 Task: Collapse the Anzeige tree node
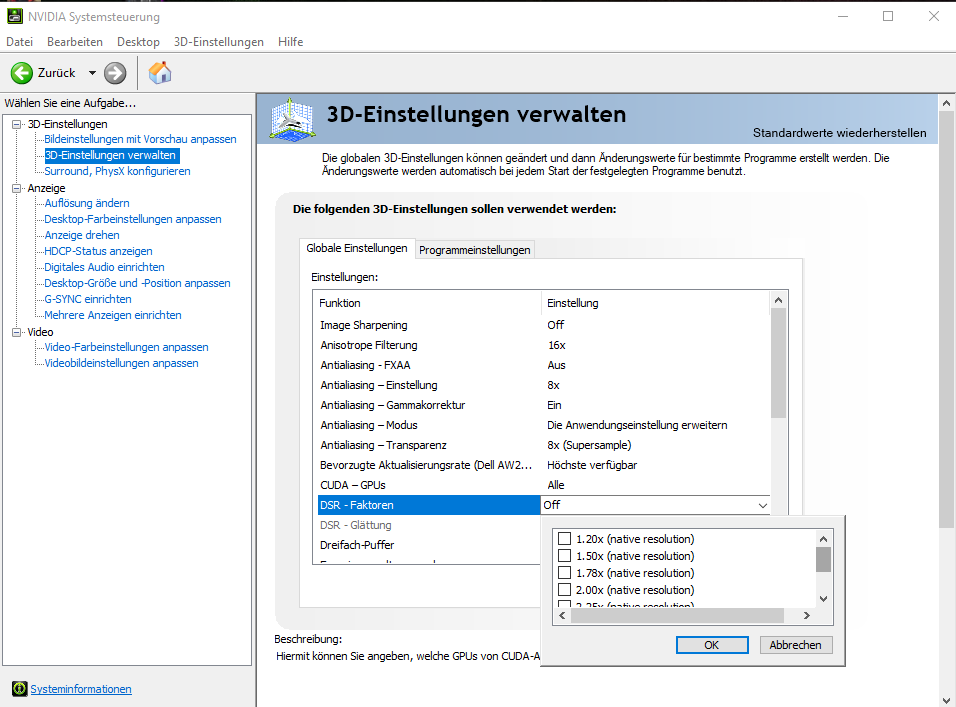tap(16, 188)
